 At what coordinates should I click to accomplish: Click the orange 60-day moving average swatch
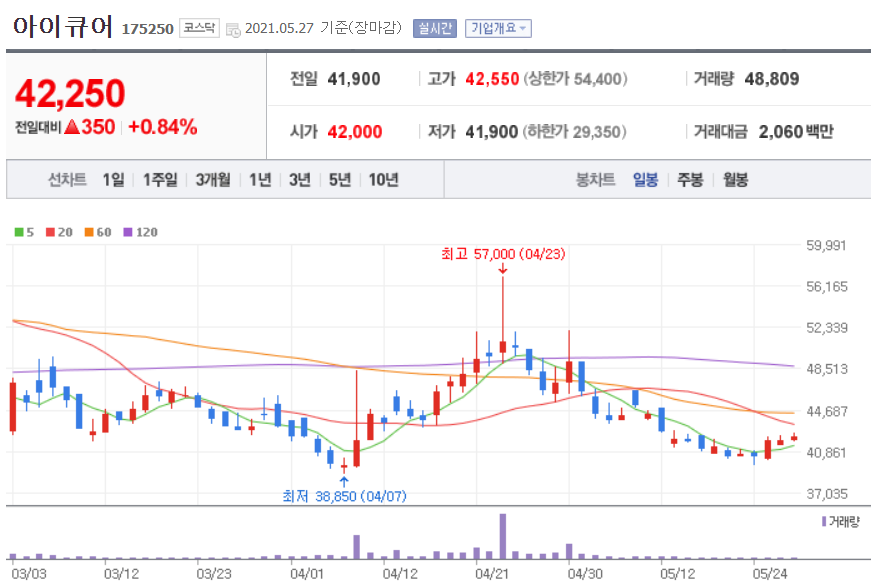[x=89, y=232]
